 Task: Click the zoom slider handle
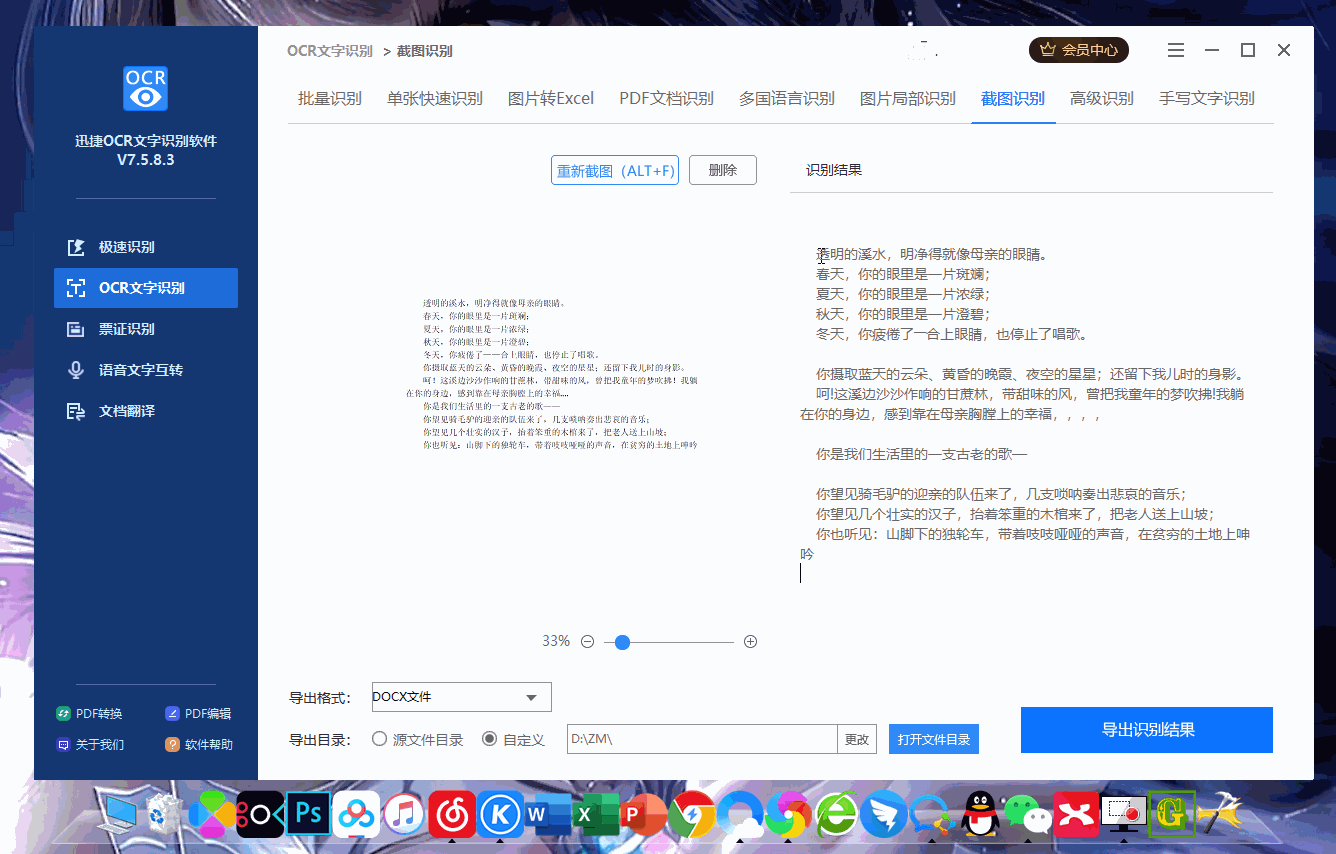tap(622, 642)
